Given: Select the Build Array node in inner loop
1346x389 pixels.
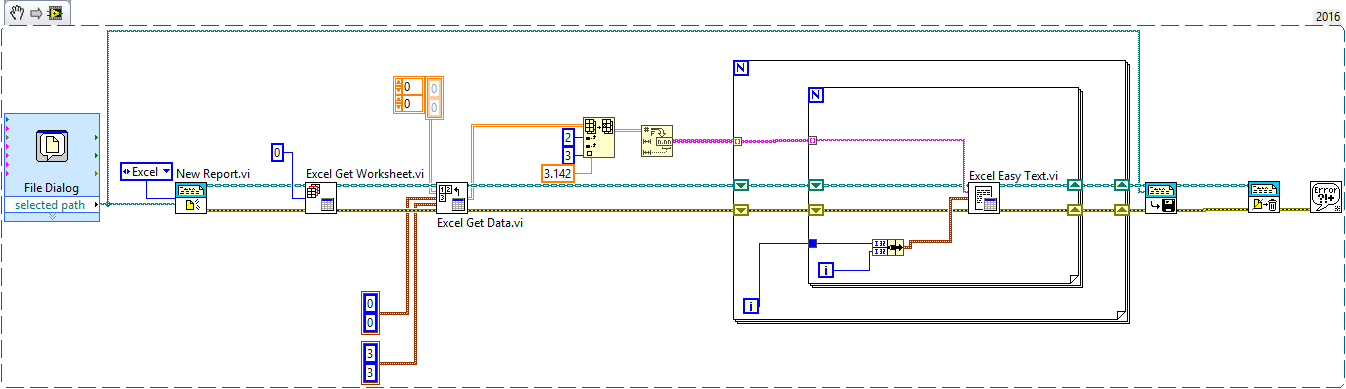Looking at the screenshot, I should pos(887,247).
